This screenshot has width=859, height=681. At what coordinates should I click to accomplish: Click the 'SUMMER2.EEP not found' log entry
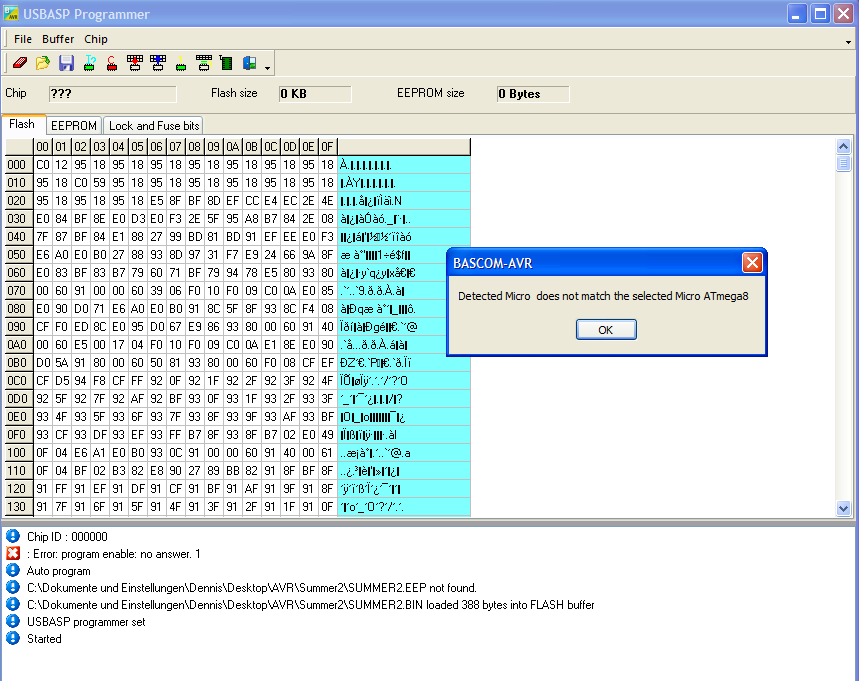click(251, 588)
